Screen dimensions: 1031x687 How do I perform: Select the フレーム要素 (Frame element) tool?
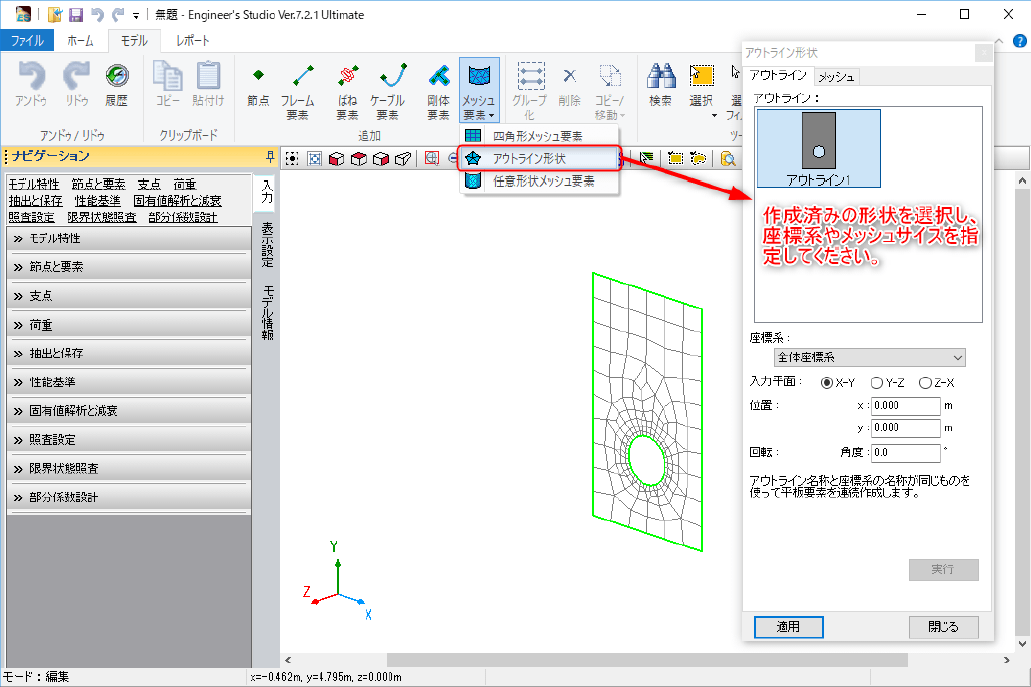[298, 90]
